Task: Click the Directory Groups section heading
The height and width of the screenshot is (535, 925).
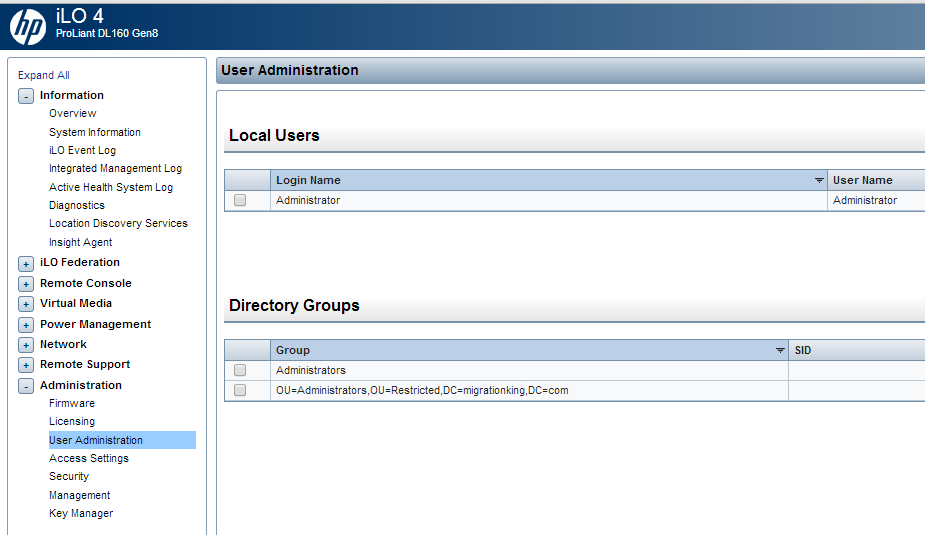Action: (x=294, y=305)
